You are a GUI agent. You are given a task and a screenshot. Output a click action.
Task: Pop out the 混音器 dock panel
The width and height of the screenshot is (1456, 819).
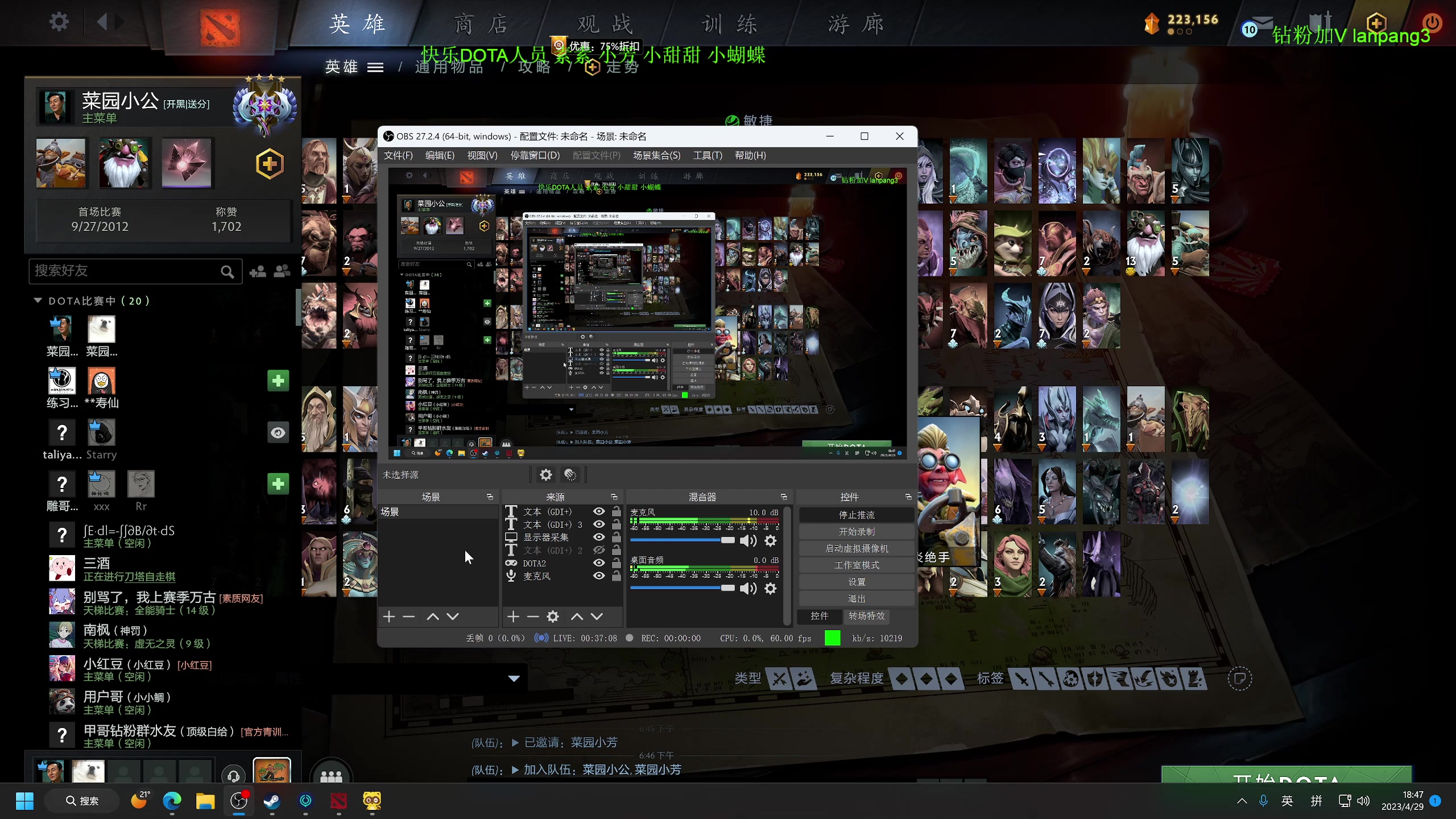point(784,497)
